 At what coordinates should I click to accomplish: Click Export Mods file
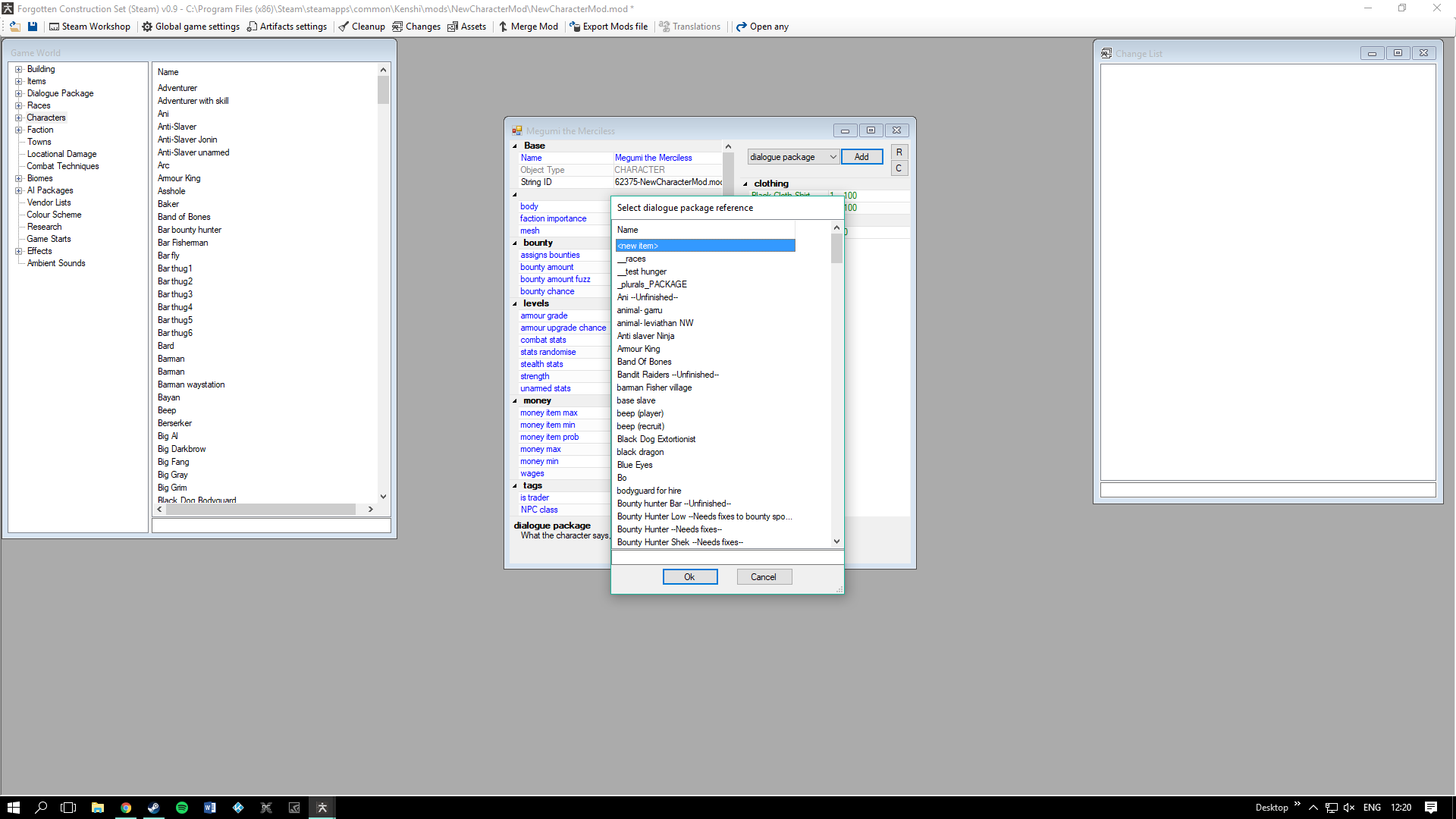pyautogui.click(x=608, y=27)
